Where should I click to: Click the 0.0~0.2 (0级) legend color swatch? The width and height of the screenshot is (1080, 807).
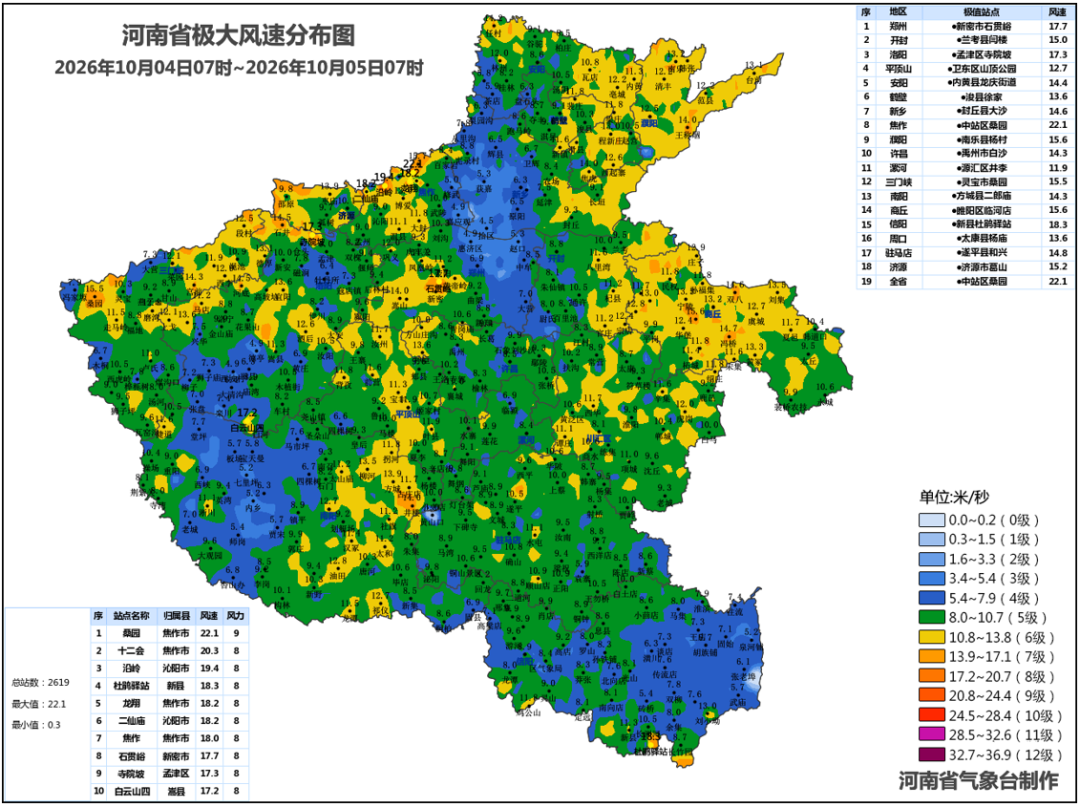coord(931,520)
